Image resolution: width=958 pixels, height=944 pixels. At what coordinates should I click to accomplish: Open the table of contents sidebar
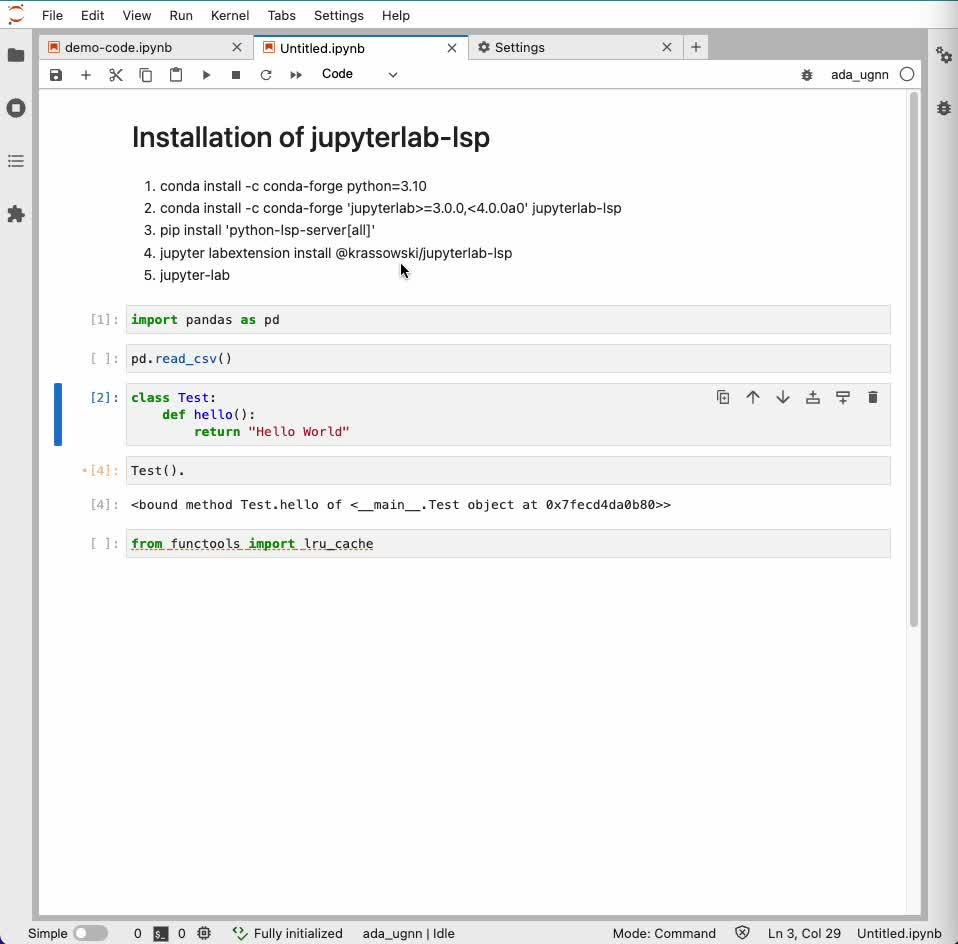(x=16, y=160)
